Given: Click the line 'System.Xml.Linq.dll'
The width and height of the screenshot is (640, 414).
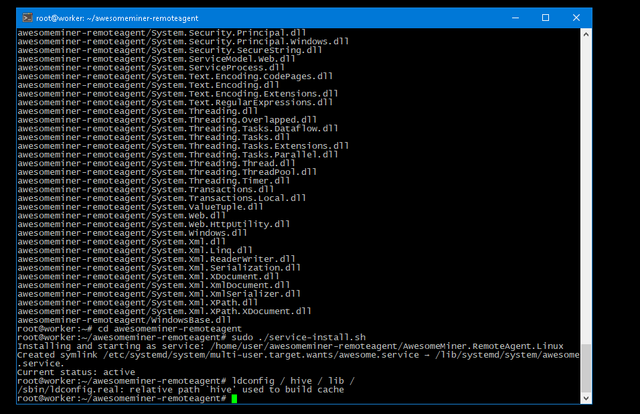Looking at the screenshot, I should point(135,250).
